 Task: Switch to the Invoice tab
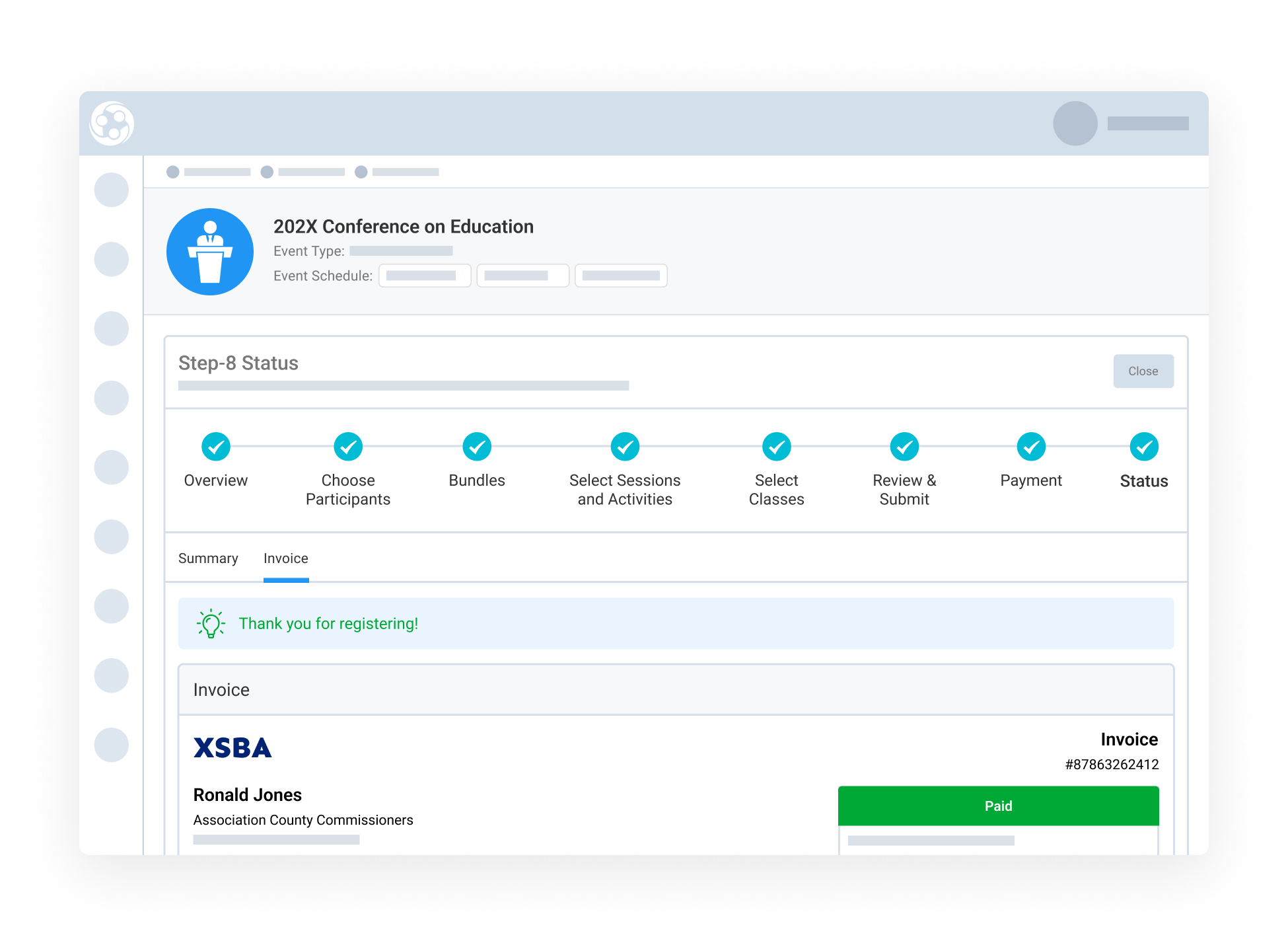tap(286, 558)
